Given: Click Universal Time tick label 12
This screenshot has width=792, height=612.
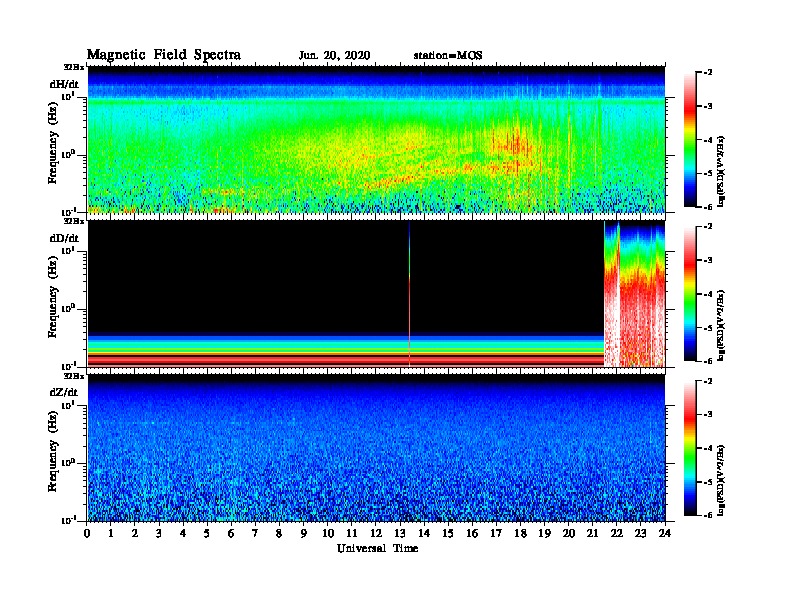Looking at the screenshot, I should (x=376, y=533).
